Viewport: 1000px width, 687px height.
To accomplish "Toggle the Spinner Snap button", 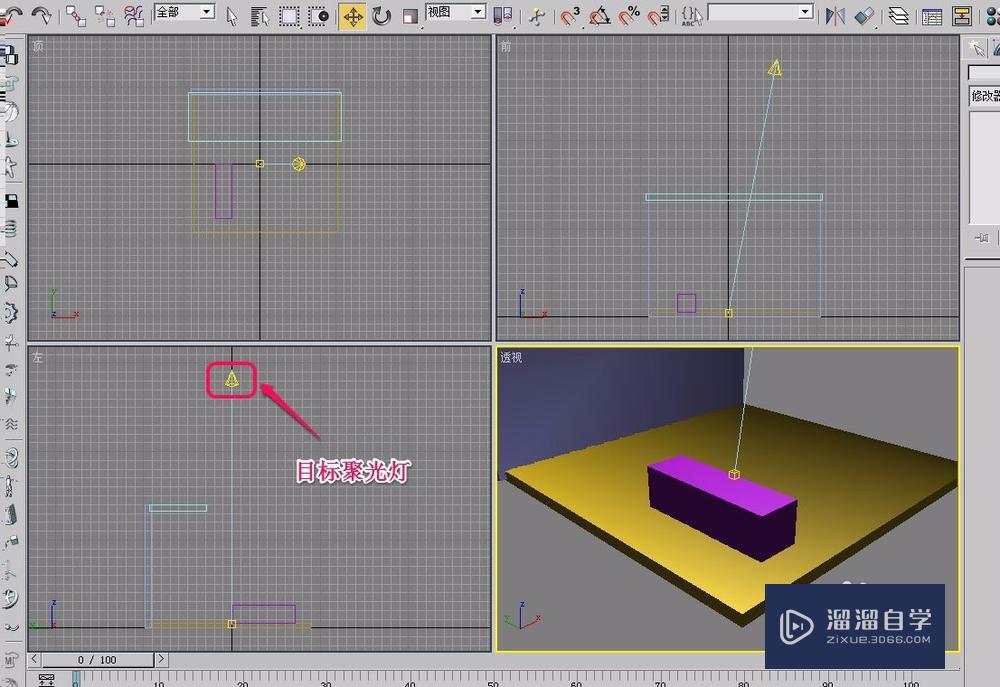I will click(658, 15).
